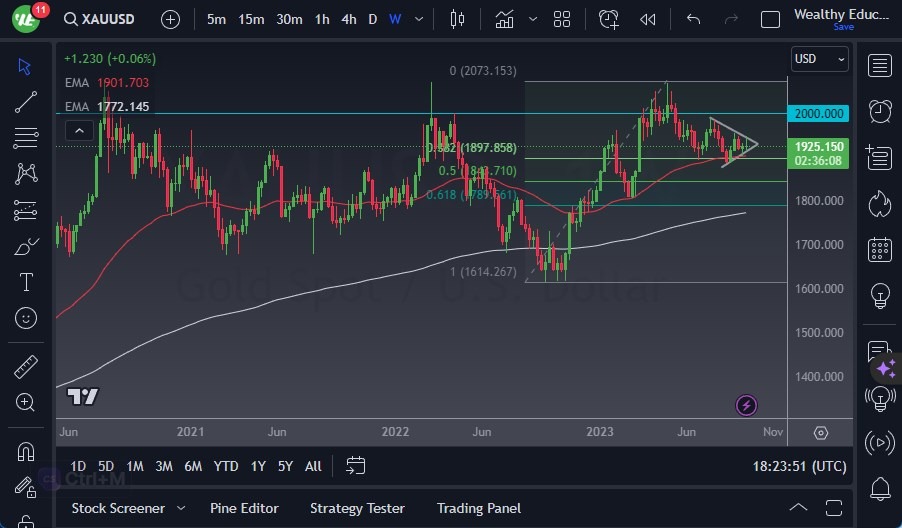
Task: Switch to the Pine Editor tab
Action: coord(244,508)
